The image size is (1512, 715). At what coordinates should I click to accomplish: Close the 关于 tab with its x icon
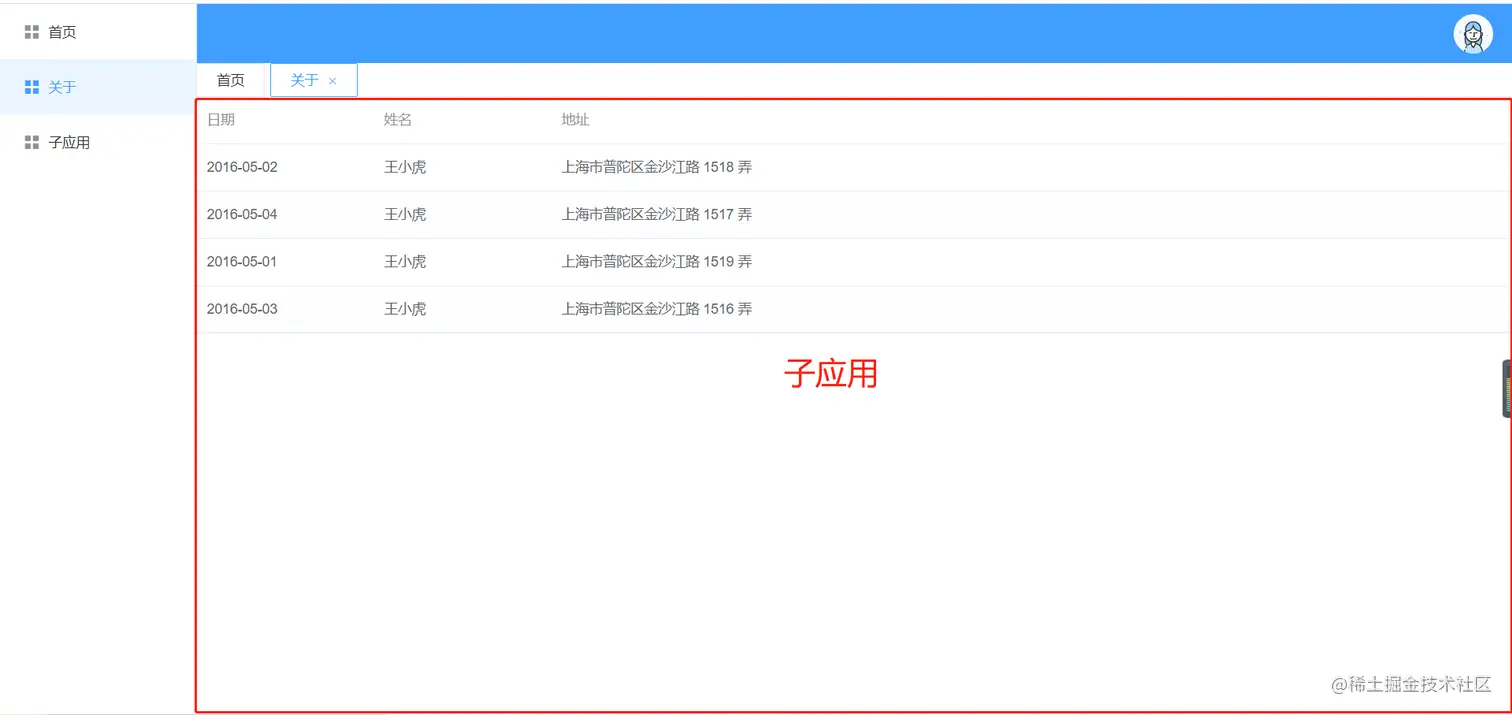coord(333,81)
